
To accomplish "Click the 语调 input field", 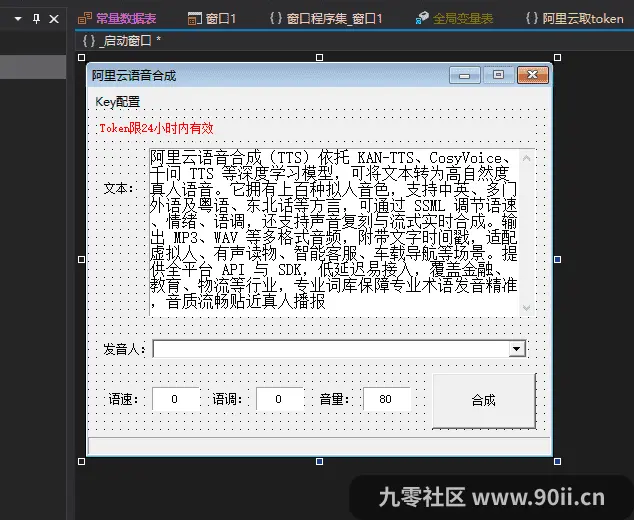I will pyautogui.click(x=280, y=399).
